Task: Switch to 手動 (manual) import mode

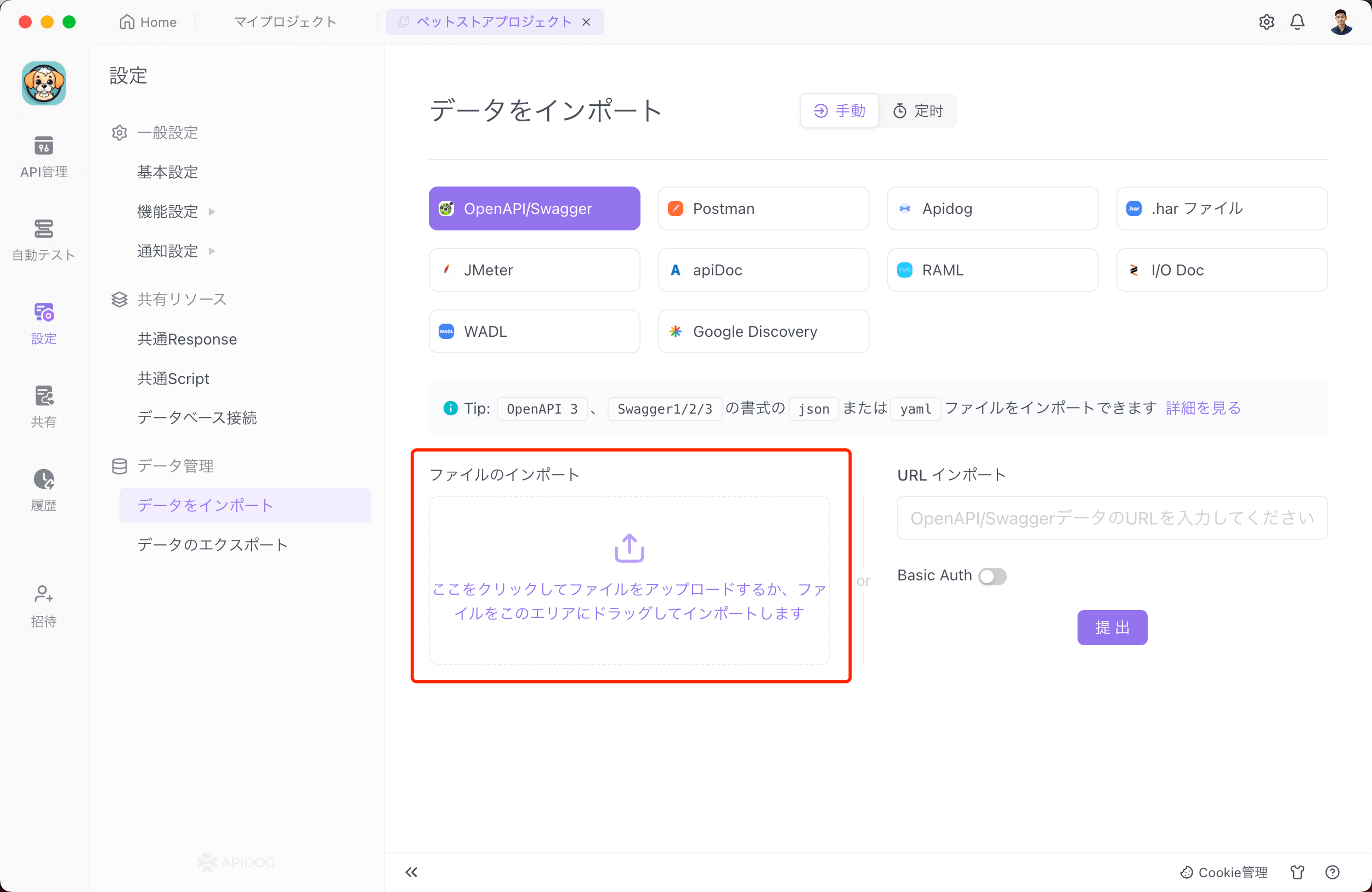Action: (839, 109)
